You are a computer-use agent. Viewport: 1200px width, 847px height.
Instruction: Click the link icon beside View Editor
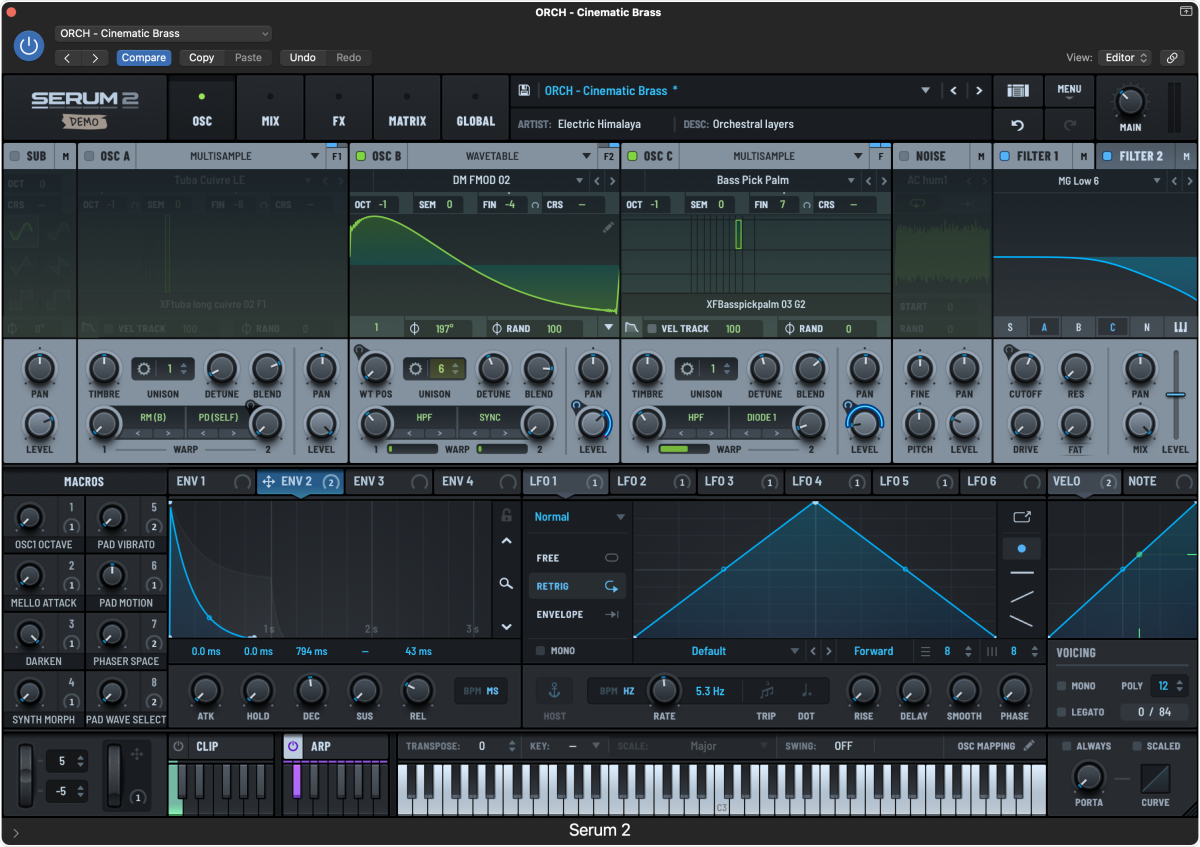1173,58
